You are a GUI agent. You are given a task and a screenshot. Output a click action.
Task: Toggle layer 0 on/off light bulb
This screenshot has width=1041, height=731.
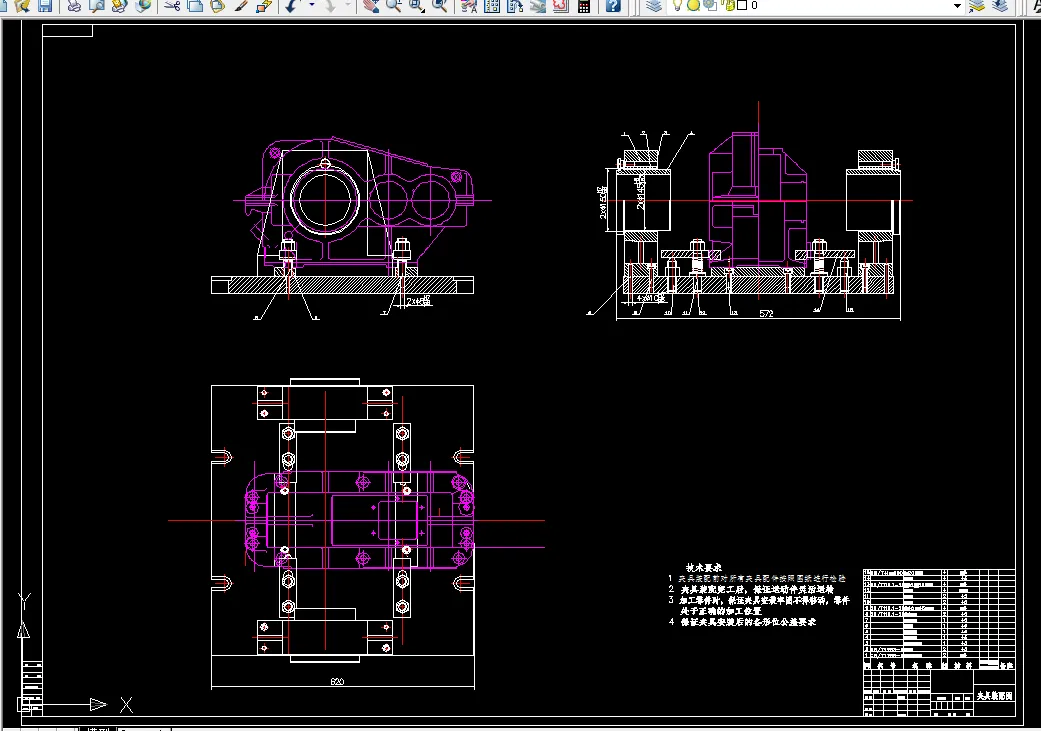677,5
